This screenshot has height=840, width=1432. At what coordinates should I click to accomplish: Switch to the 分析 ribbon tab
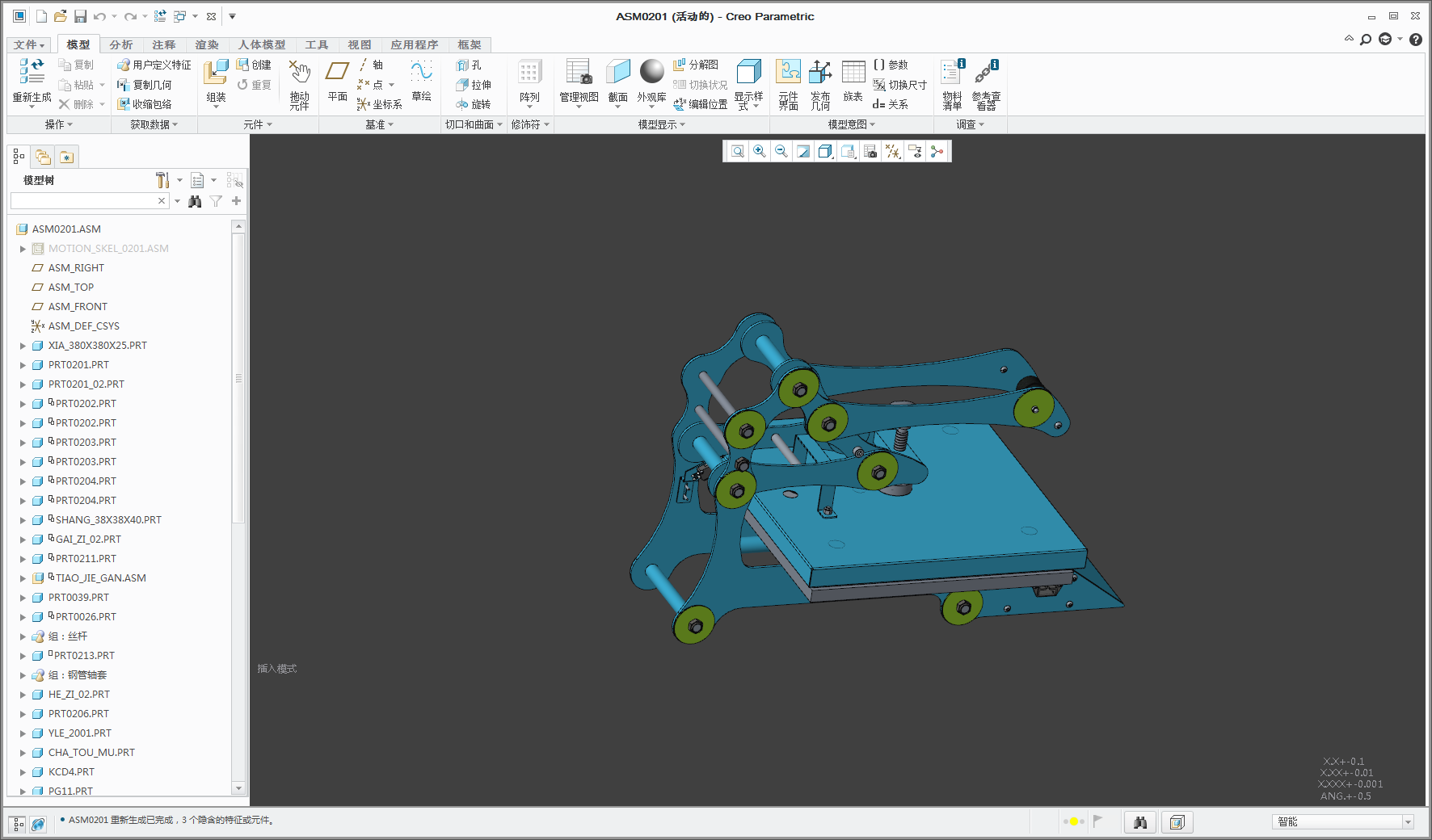(121, 45)
